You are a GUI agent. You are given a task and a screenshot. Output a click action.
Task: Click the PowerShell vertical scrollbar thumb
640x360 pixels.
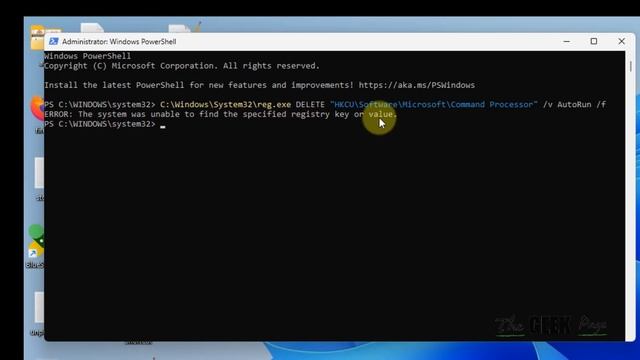(630, 67)
